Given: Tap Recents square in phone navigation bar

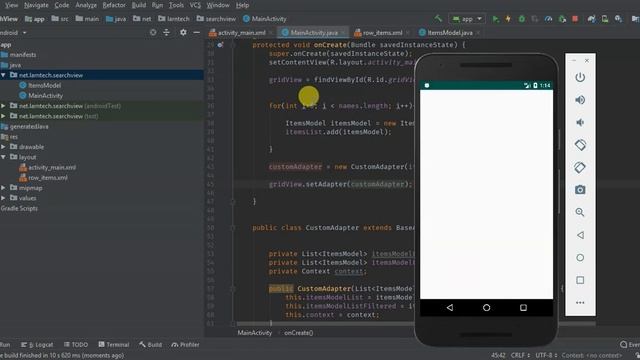Looking at the screenshot, I should (x=523, y=307).
